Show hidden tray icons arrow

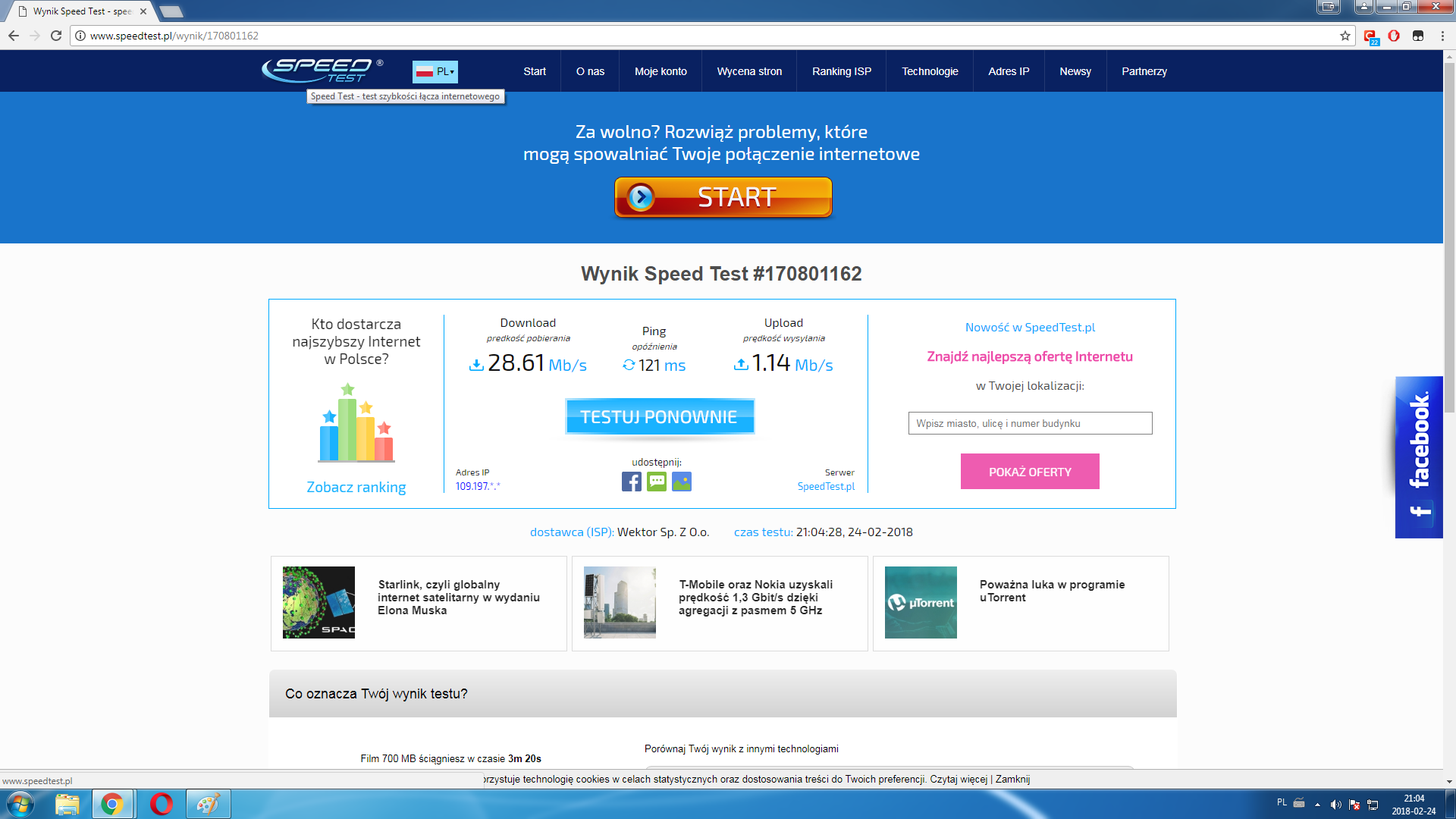point(1317,805)
